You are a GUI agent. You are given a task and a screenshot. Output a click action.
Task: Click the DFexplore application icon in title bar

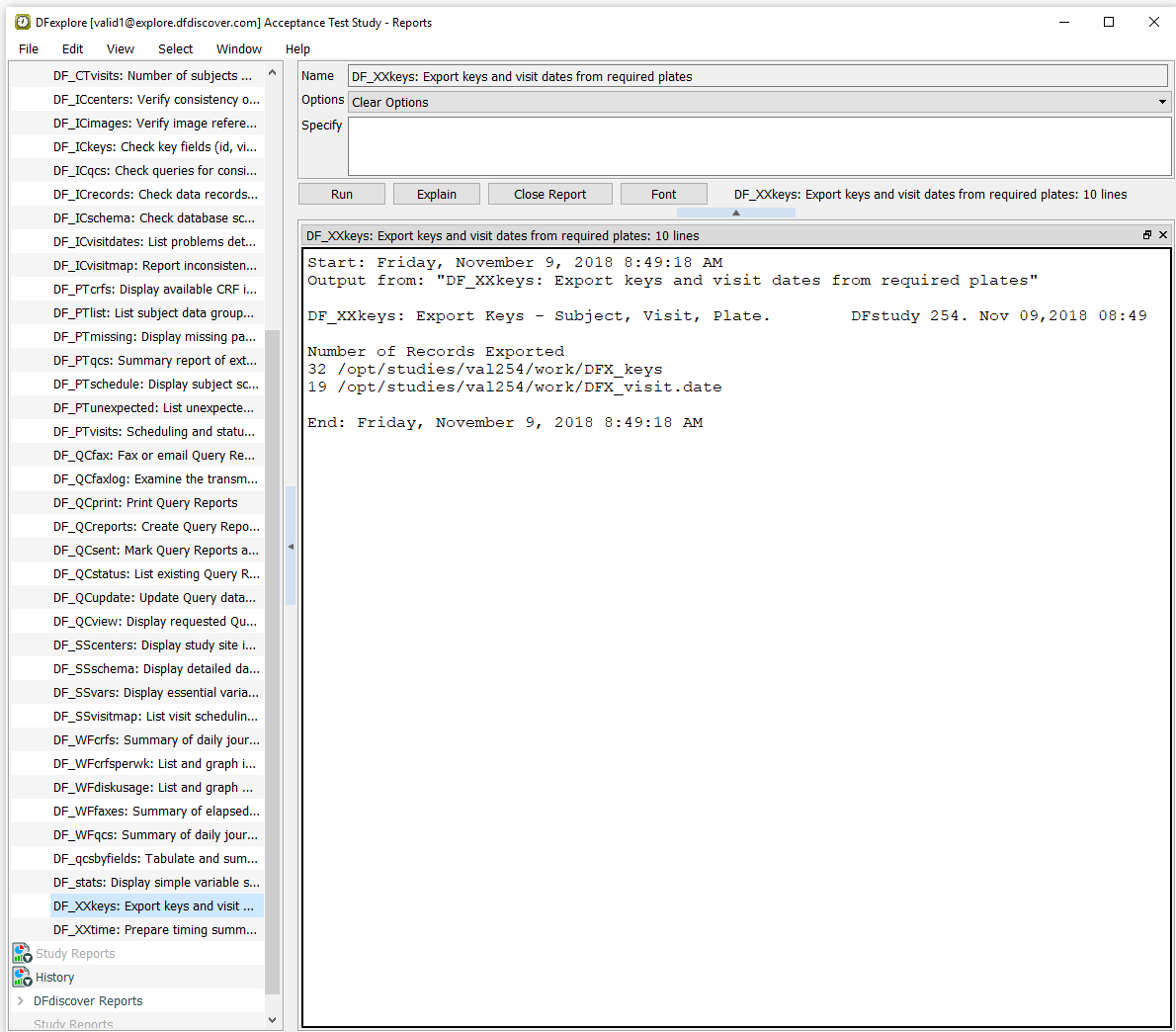tap(23, 22)
